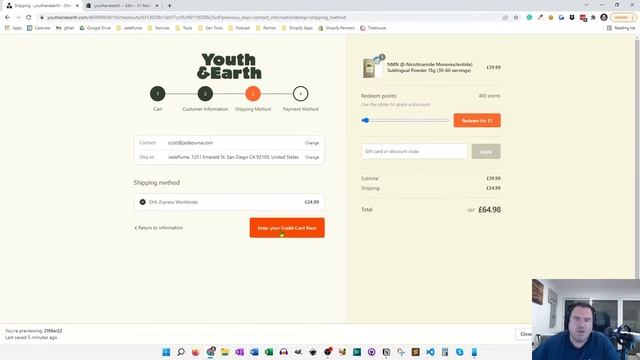Image resolution: width=640 pixels, height=360 pixels.
Task: Click the Payment Method step 4 circle
Action: [x=300, y=94]
